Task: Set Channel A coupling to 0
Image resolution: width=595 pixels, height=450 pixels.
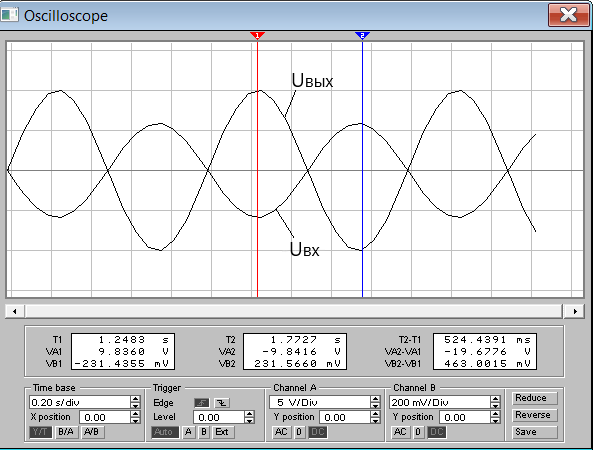Action: (x=299, y=432)
